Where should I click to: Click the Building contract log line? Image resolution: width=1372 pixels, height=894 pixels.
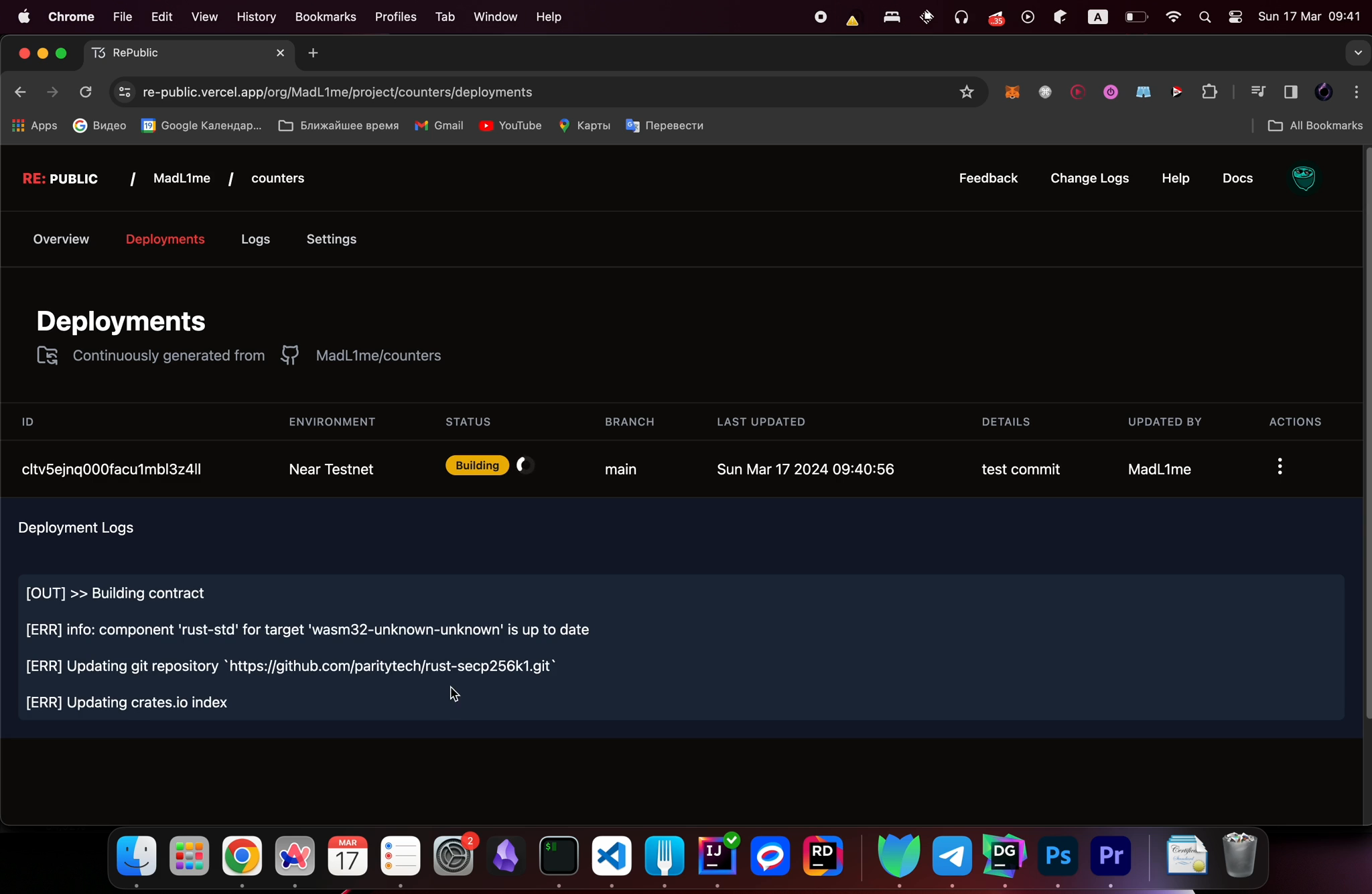[115, 593]
